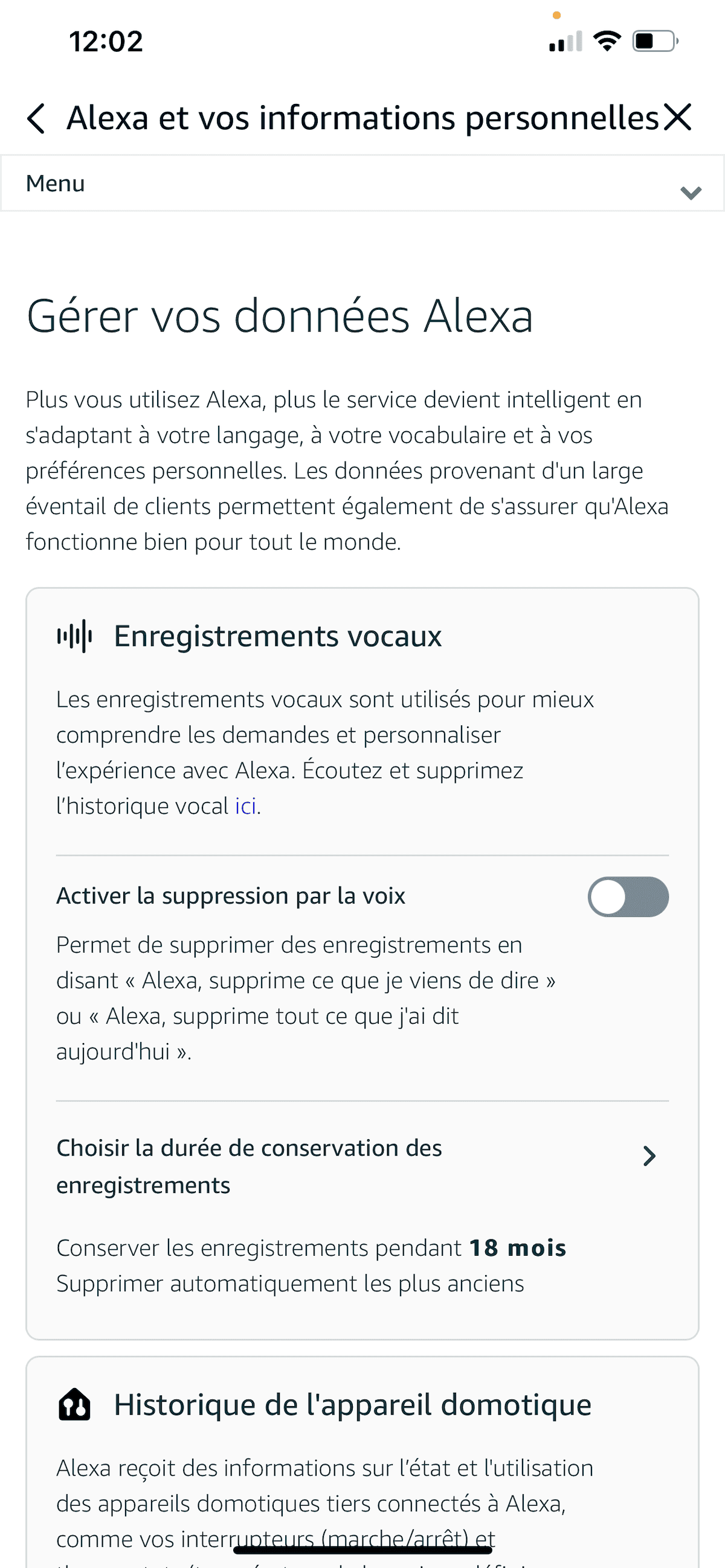Open the 'ici' voice history link
This screenshot has height=1568, width=725.
click(245, 806)
